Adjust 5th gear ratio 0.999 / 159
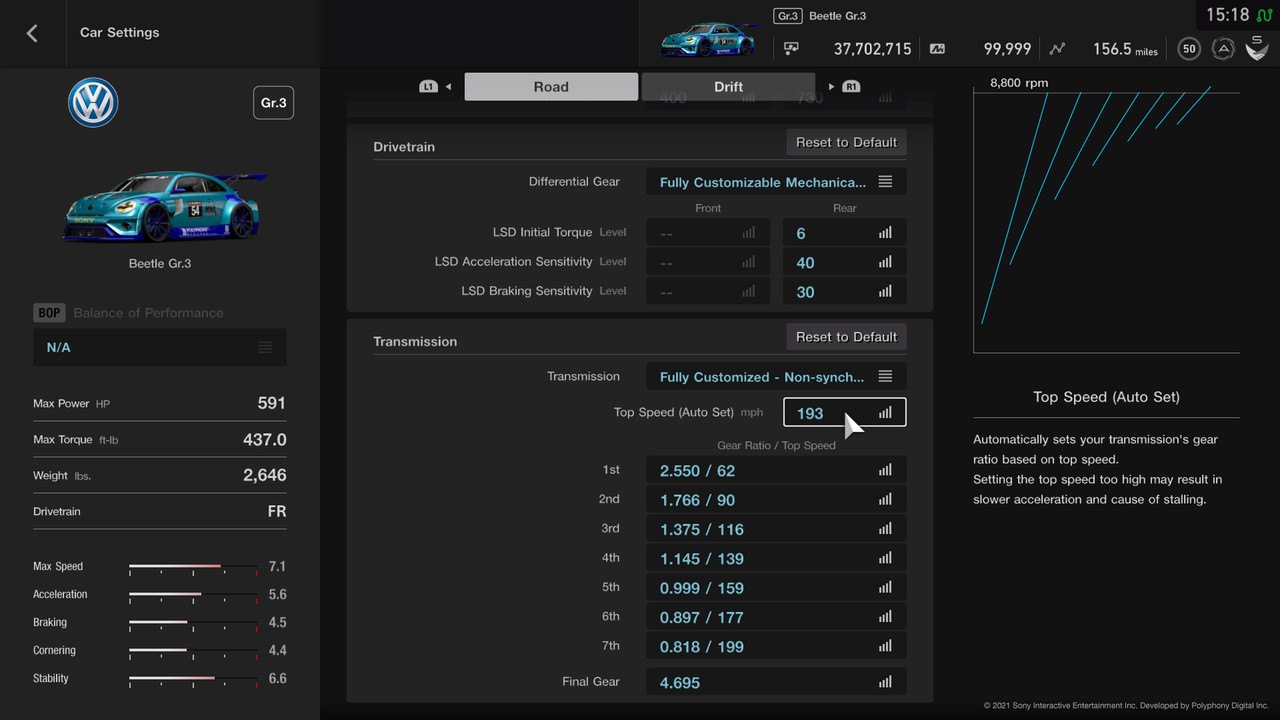This screenshot has height=720, width=1280. click(x=777, y=588)
